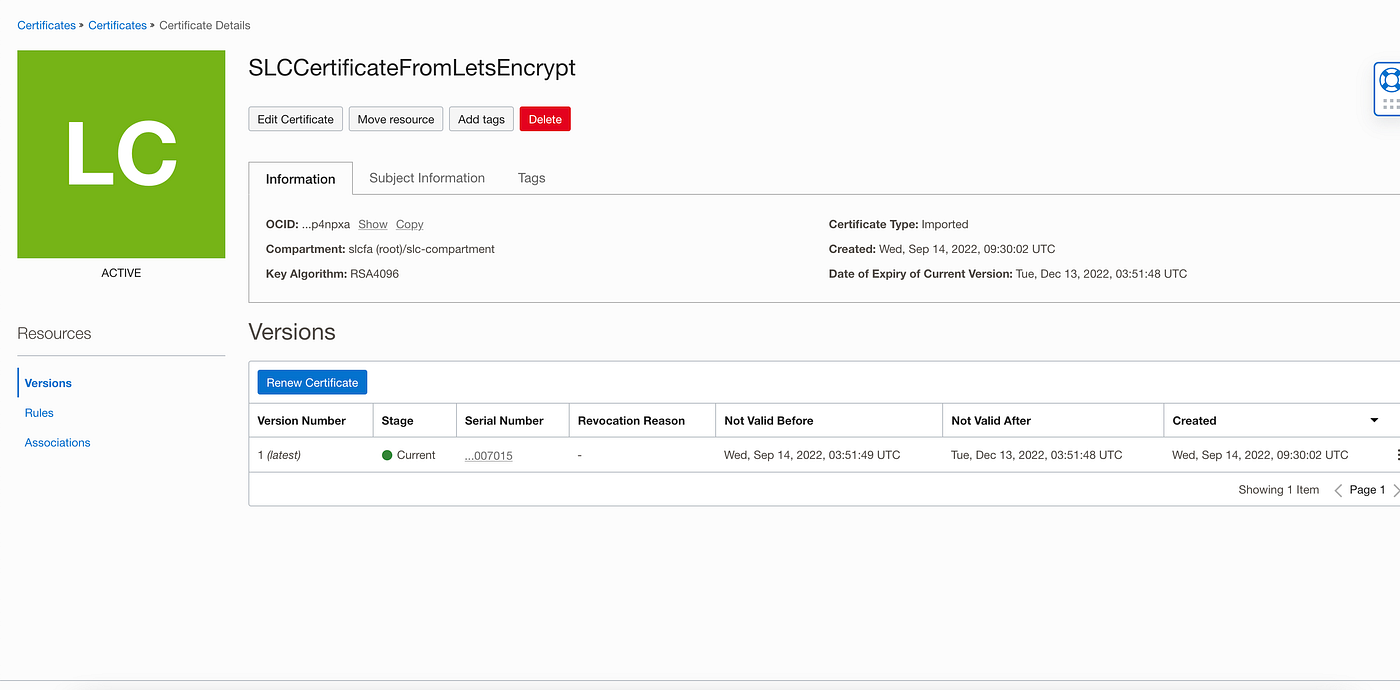Screen dimensions: 1400x690
Task: Copy the OCID value
Action: tap(410, 224)
